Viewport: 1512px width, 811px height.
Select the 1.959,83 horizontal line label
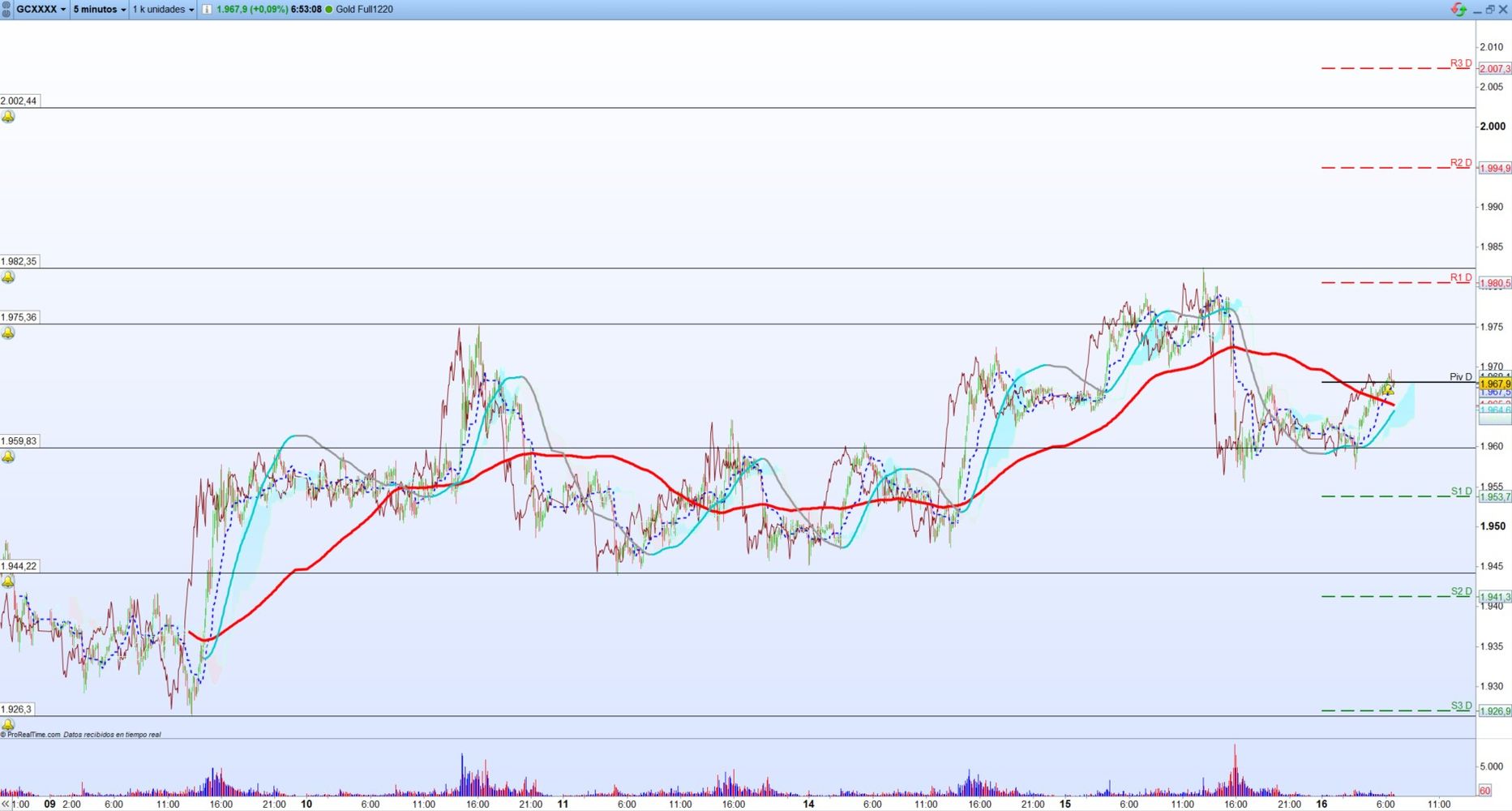(x=19, y=441)
